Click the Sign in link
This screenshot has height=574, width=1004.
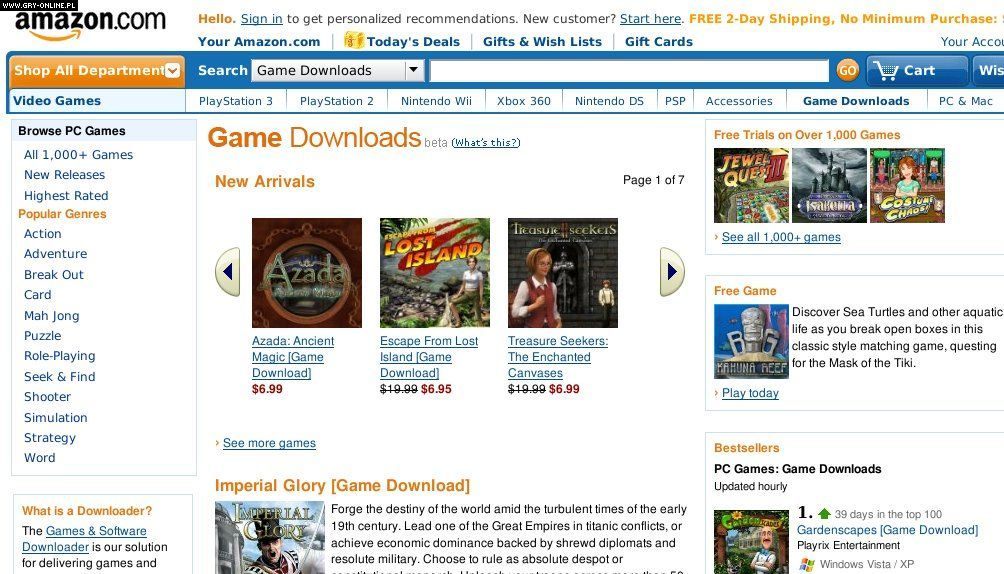click(x=261, y=19)
